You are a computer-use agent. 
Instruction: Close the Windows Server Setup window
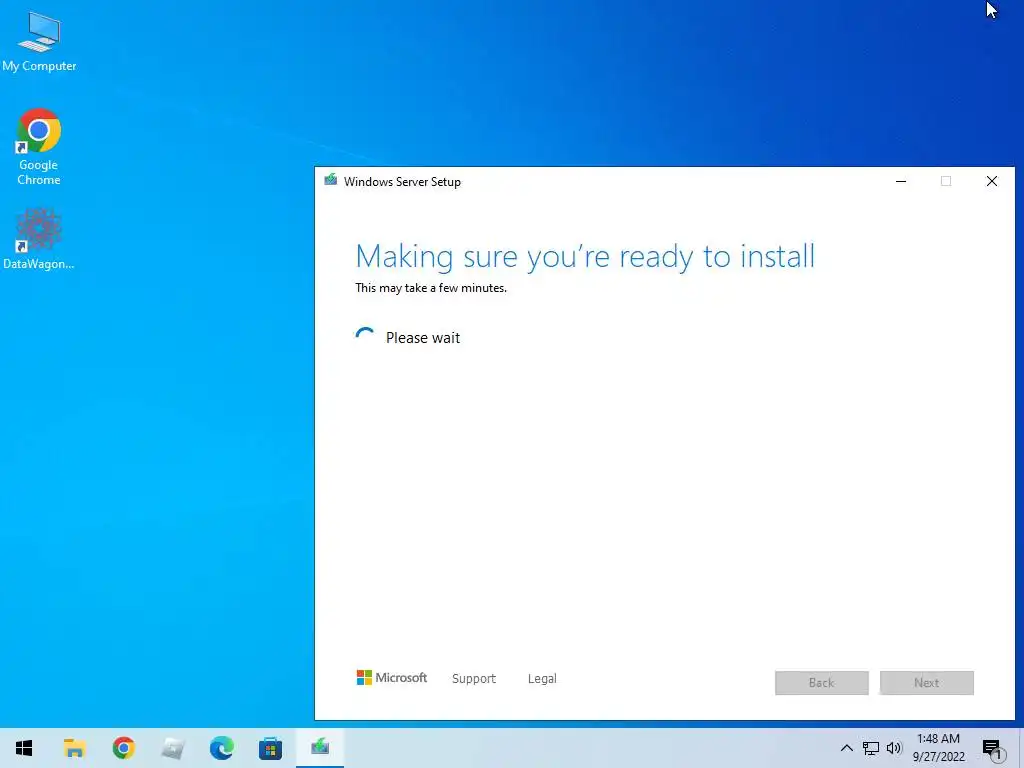tap(991, 182)
